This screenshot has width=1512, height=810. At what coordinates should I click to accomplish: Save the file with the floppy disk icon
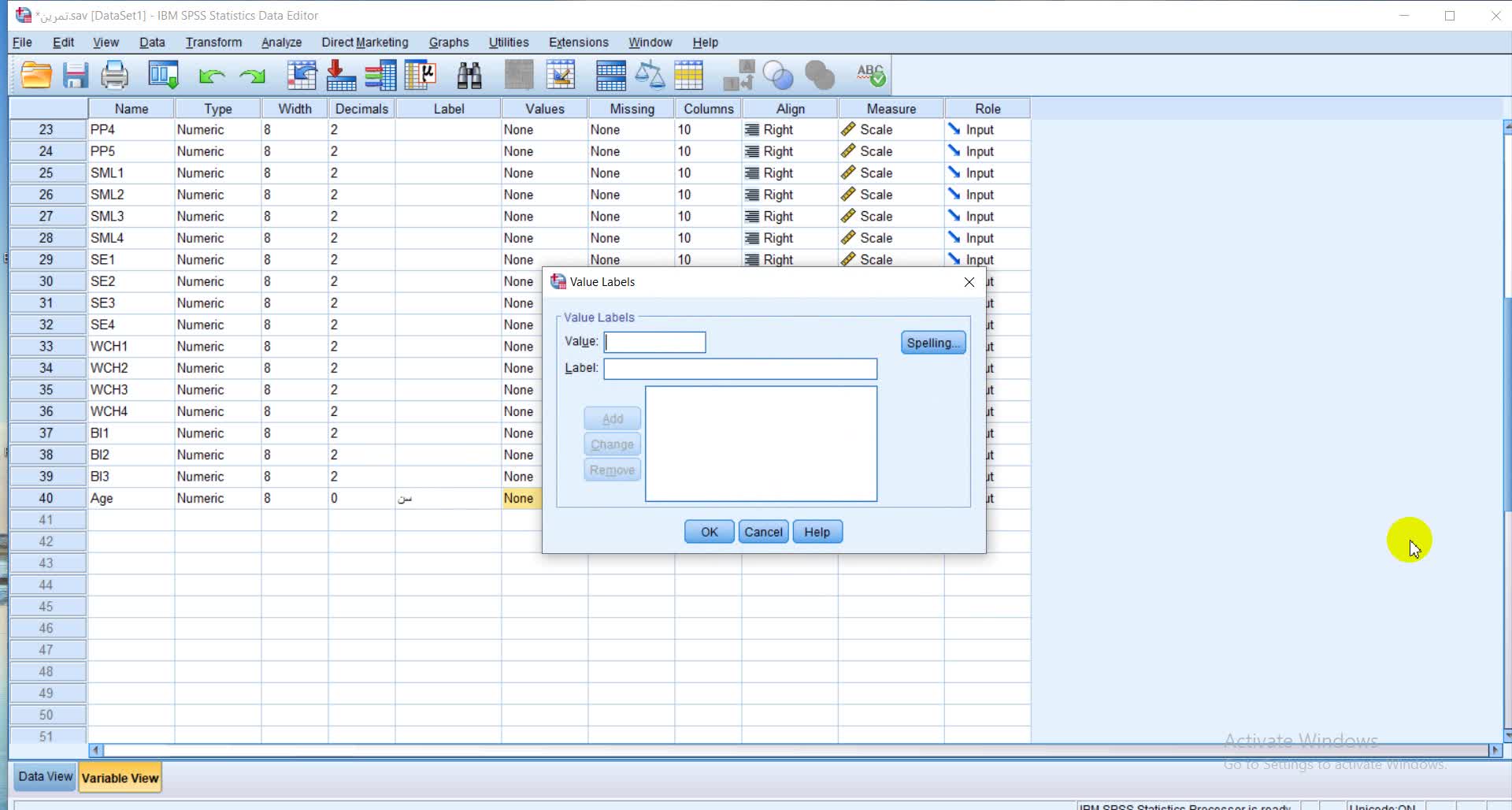(76, 76)
